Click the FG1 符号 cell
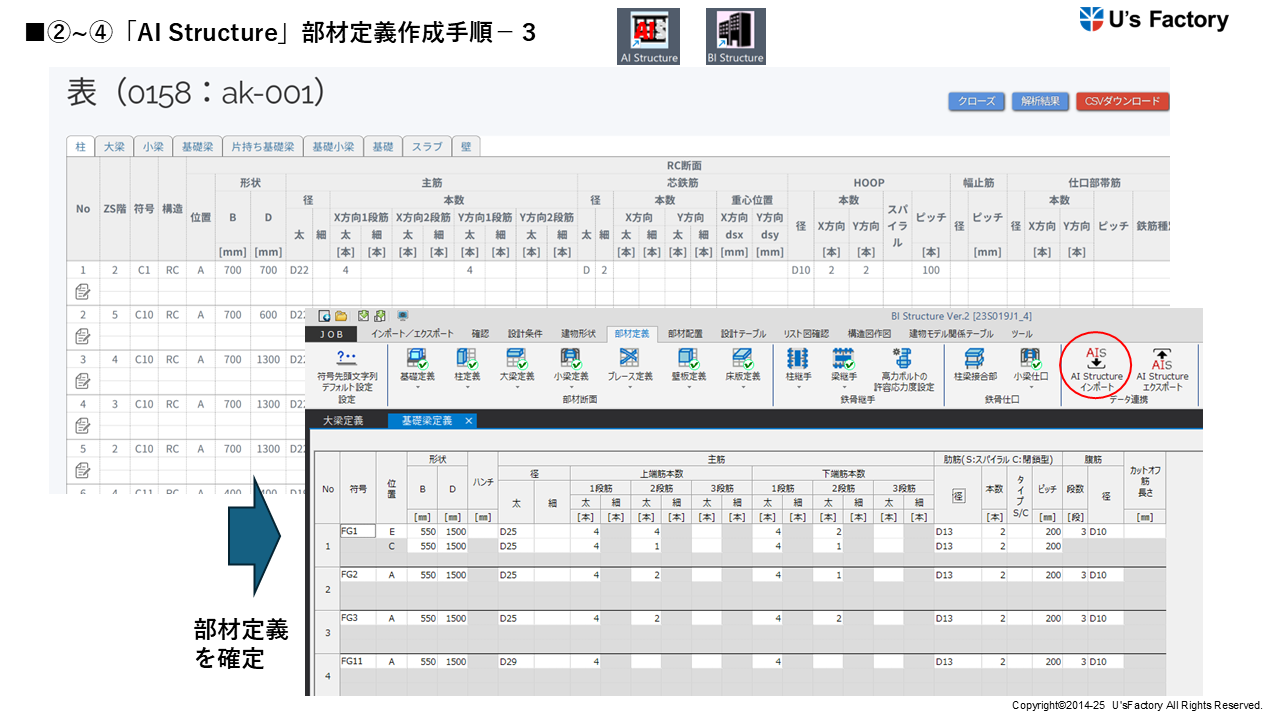 coord(357,532)
